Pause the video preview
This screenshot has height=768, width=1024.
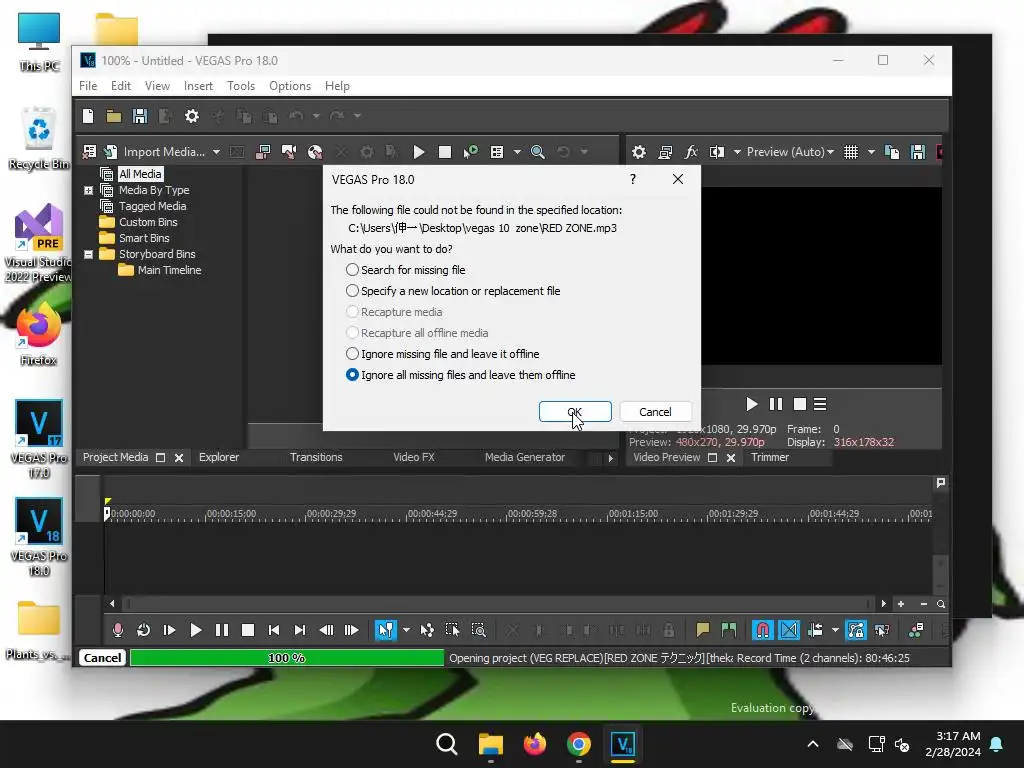coord(776,404)
